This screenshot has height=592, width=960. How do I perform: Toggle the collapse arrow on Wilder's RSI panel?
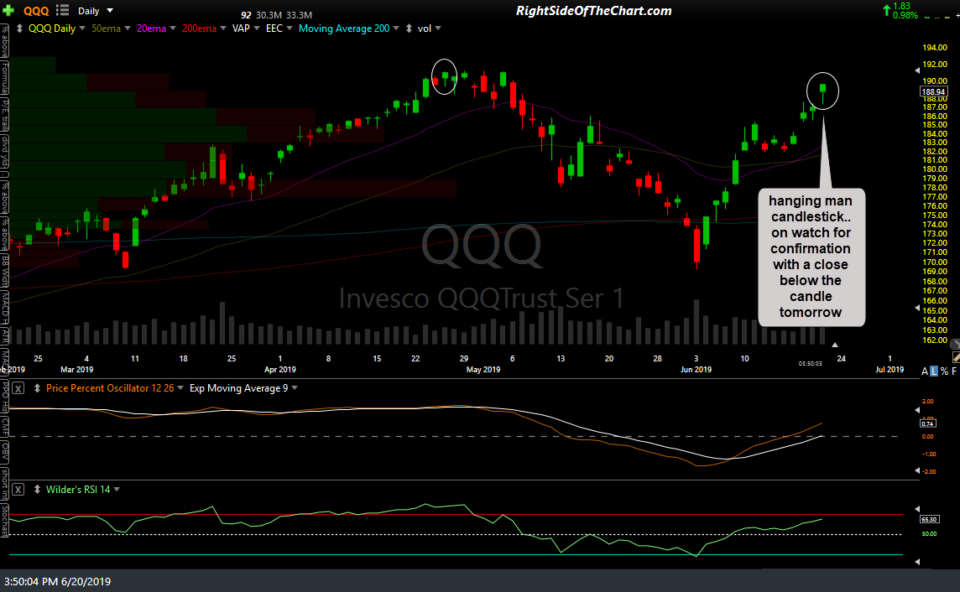[x=36, y=489]
